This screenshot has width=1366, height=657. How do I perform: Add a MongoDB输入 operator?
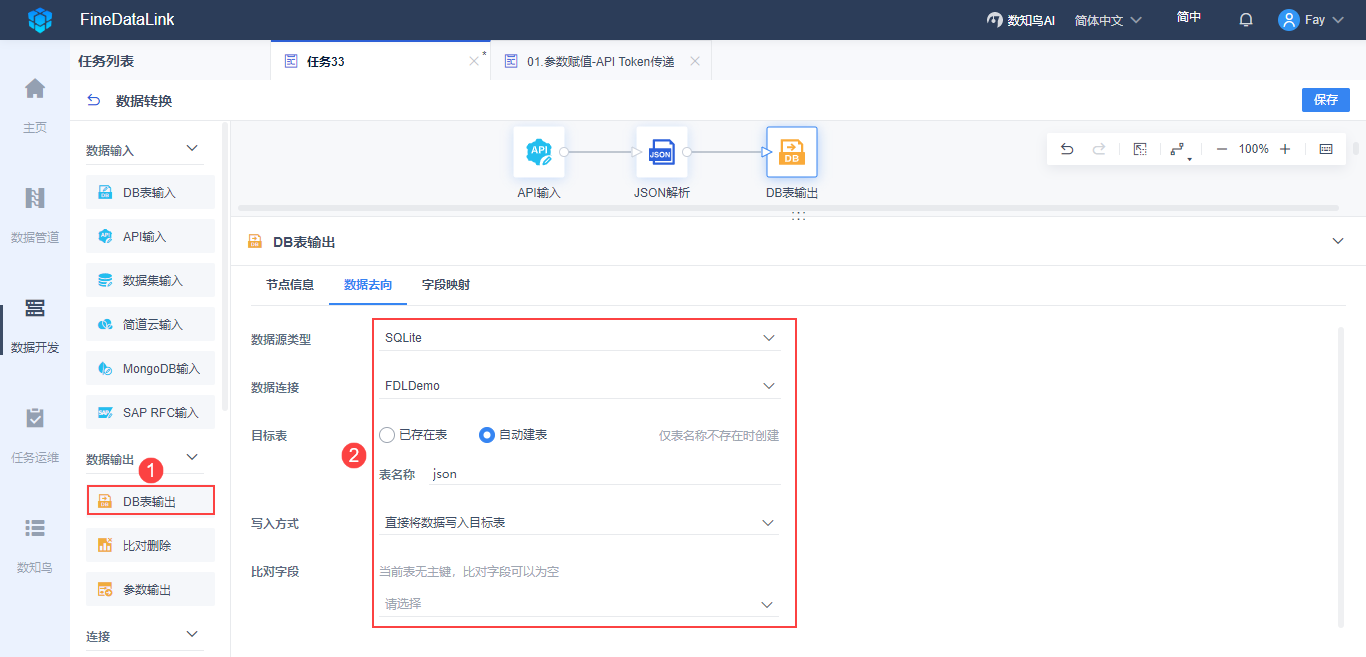point(150,368)
